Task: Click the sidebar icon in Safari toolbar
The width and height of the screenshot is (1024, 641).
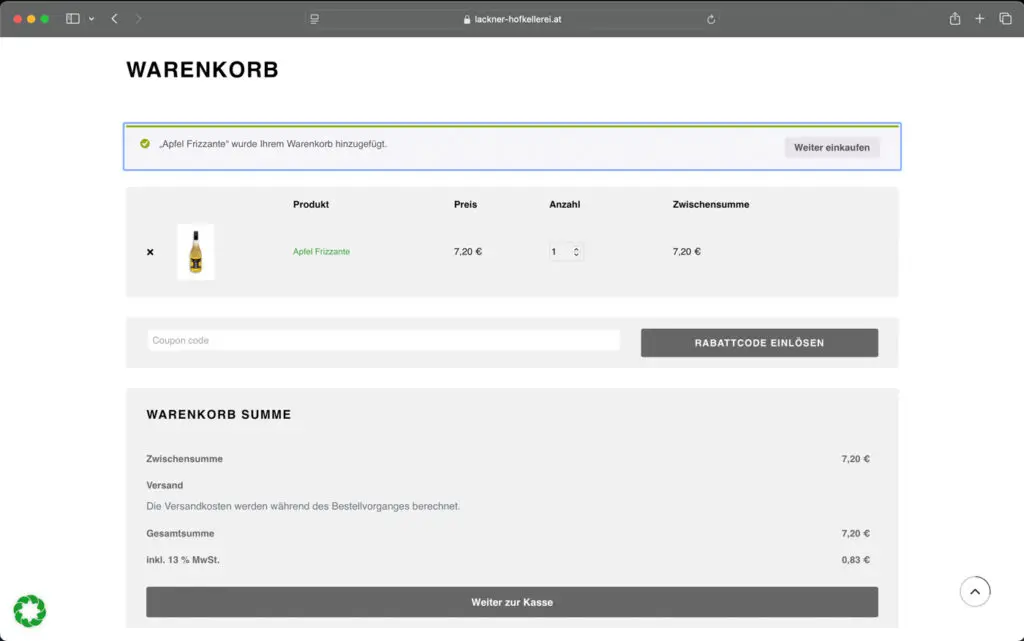Action: 71,18
